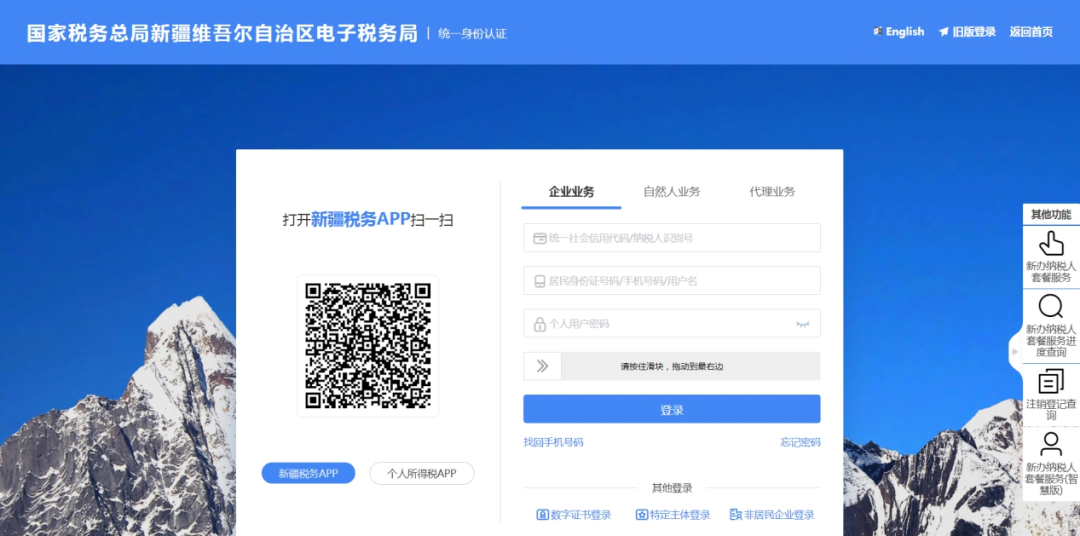
Task: Click the QR code image
Action: click(368, 346)
